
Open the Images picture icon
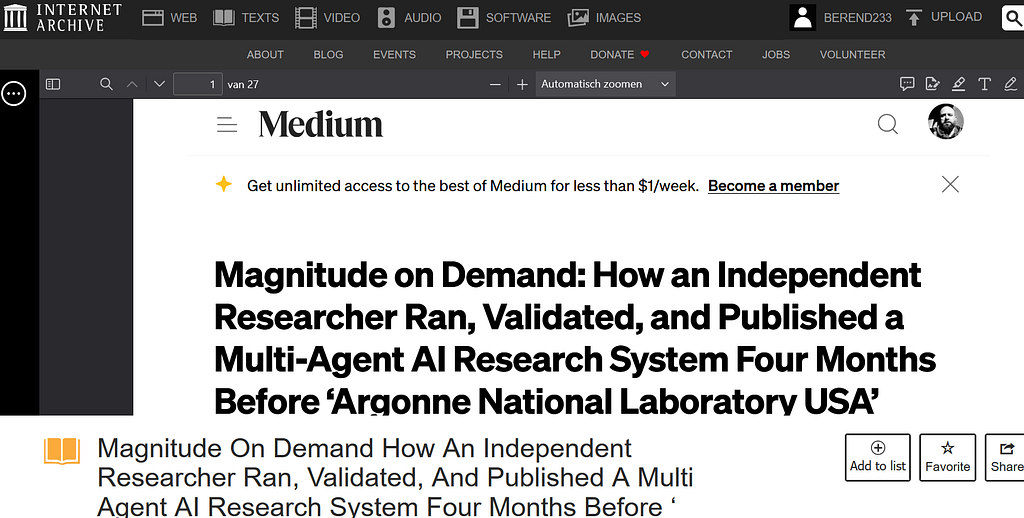coord(578,18)
